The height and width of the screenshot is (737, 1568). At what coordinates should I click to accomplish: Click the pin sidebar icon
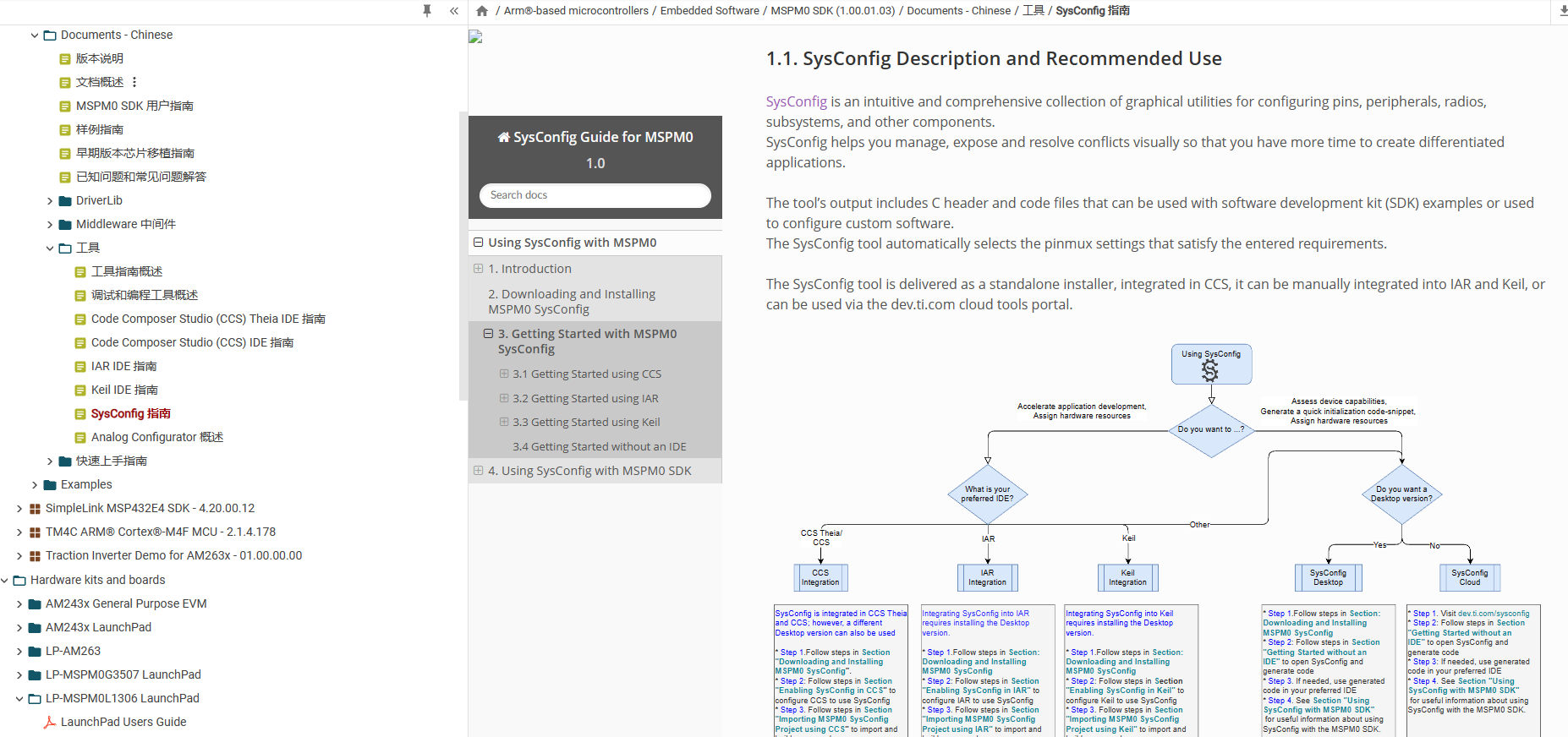pos(427,11)
